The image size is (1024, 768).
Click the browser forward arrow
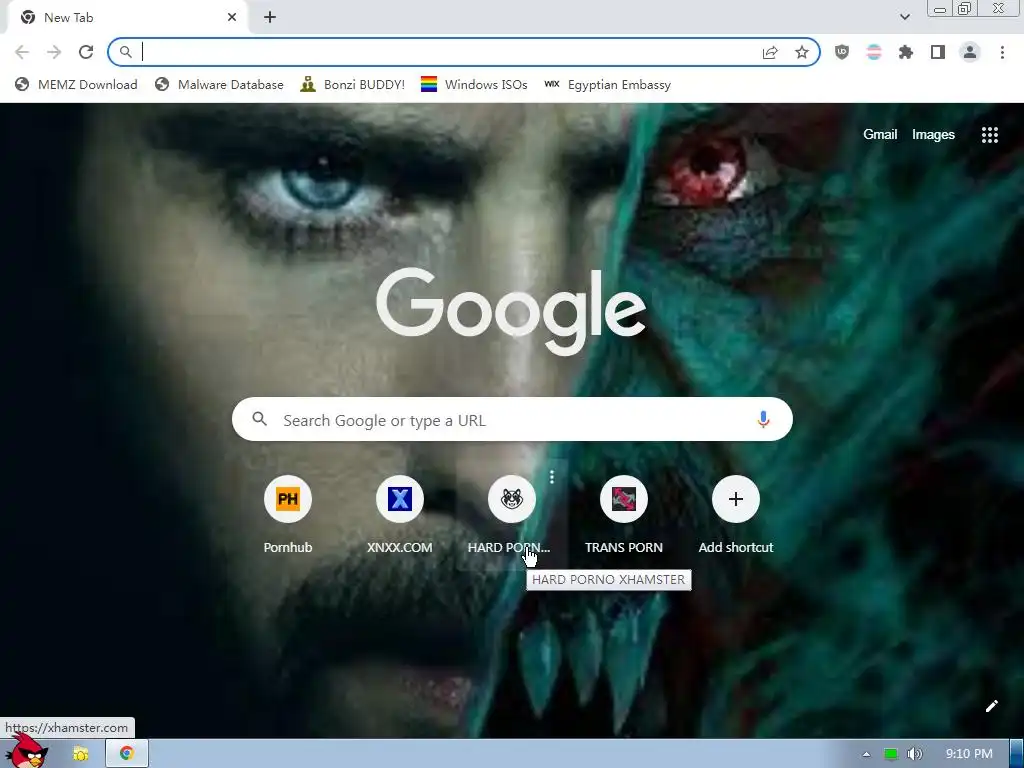tap(54, 52)
